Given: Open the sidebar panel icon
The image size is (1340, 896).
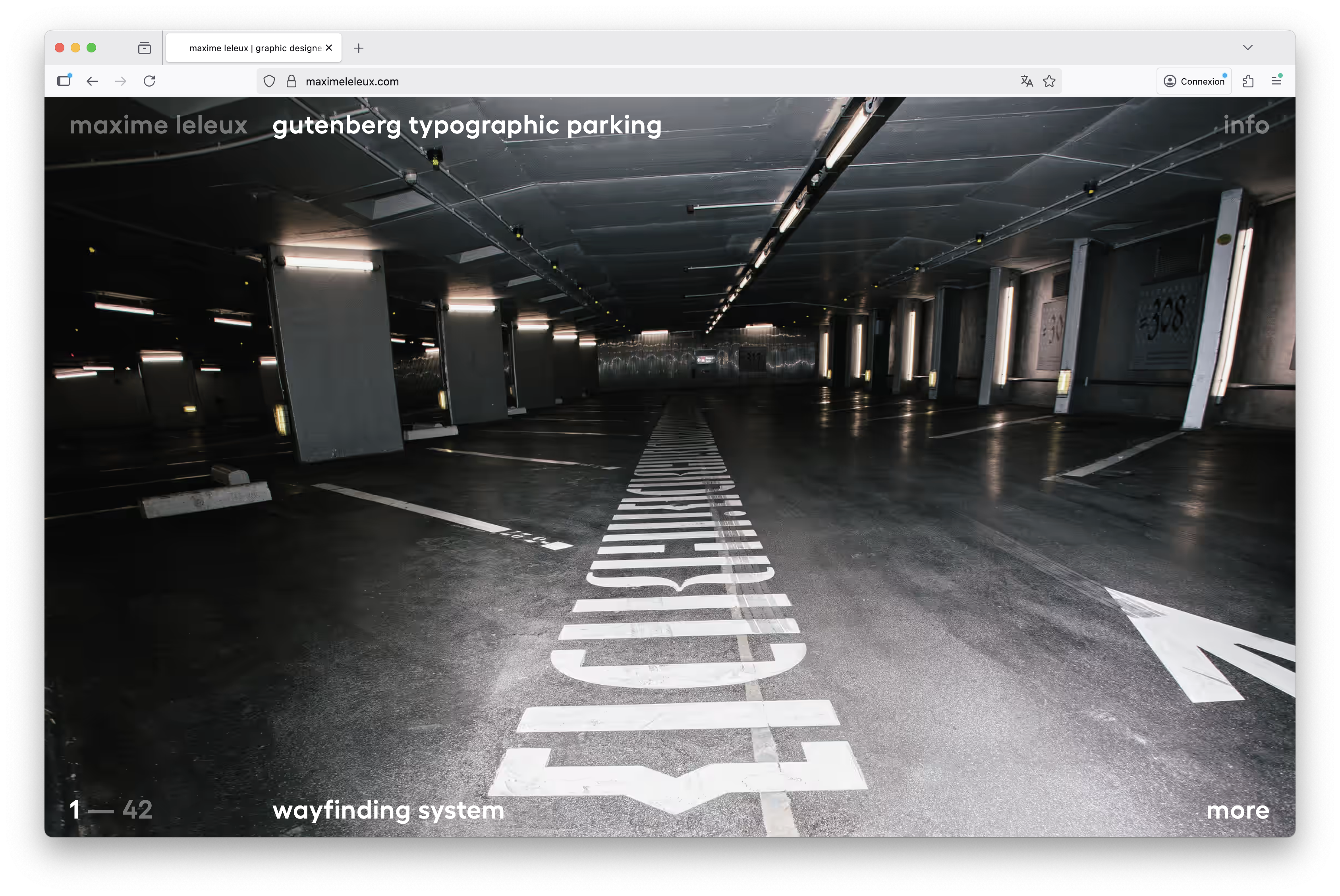Looking at the screenshot, I should [x=64, y=81].
